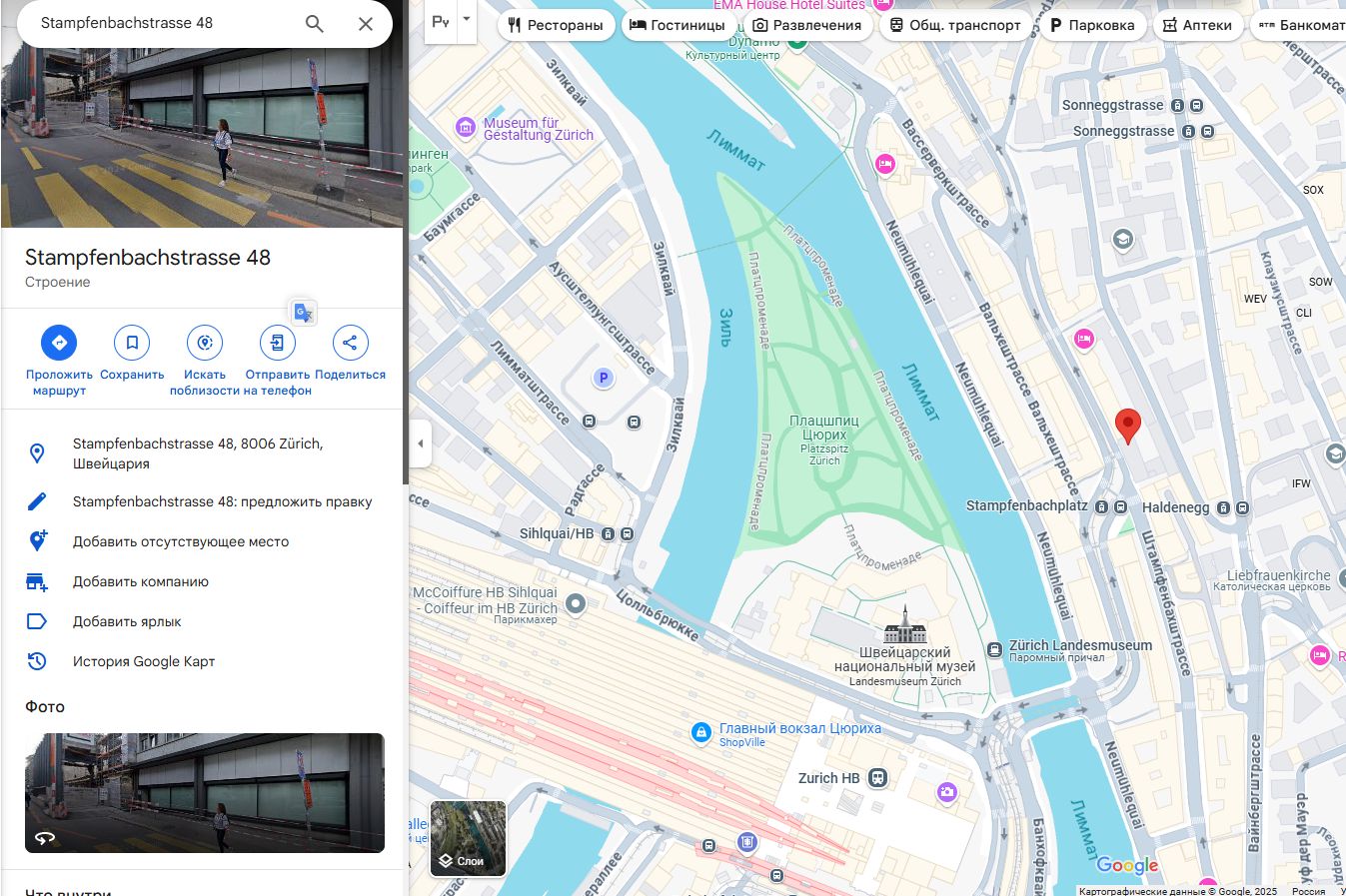This screenshot has width=1346, height=896.
Task: Select the Парковка category chip
Action: (1093, 25)
